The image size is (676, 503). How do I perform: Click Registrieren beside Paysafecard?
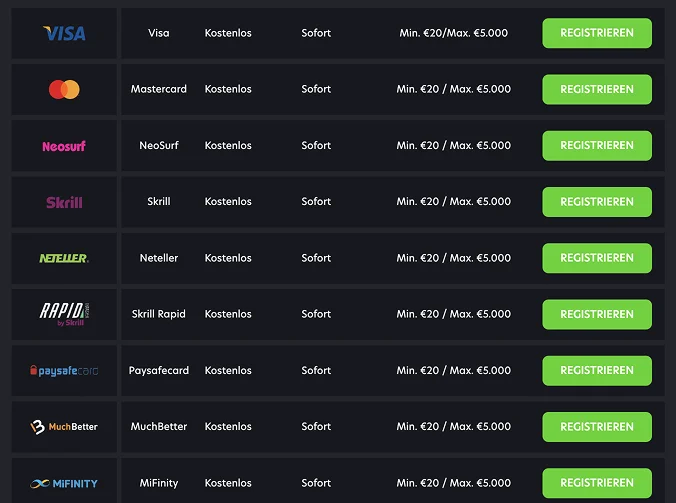(x=597, y=370)
